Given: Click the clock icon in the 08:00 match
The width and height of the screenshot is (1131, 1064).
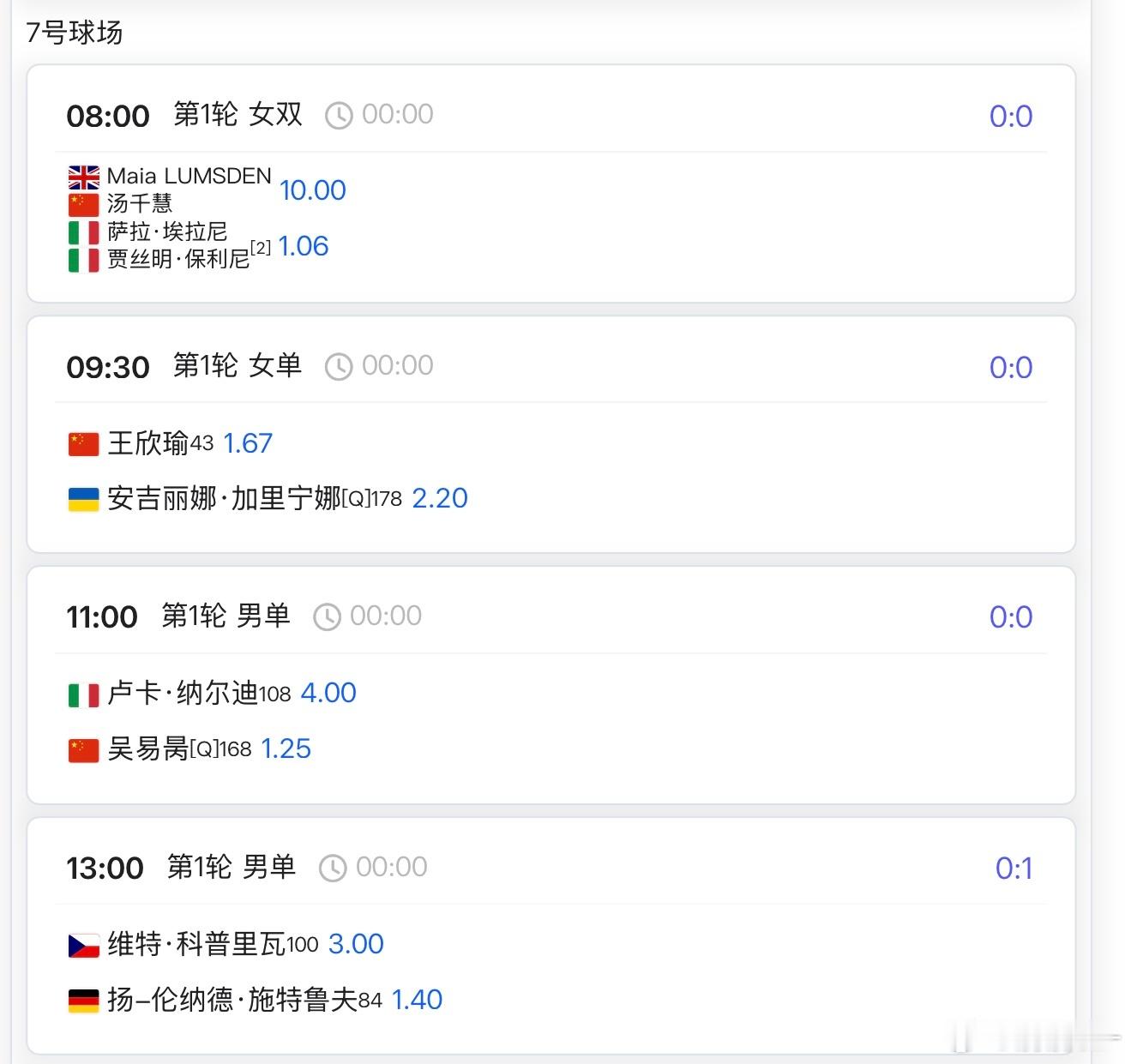Looking at the screenshot, I should [339, 116].
